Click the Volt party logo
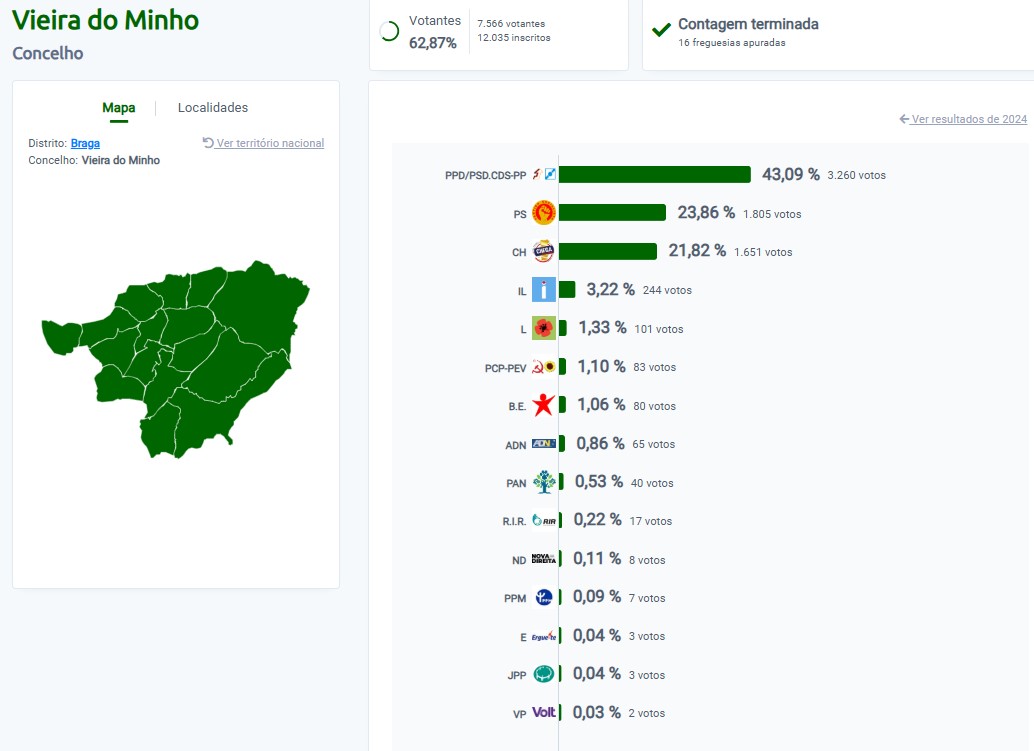The width and height of the screenshot is (1034, 751). pos(543,712)
